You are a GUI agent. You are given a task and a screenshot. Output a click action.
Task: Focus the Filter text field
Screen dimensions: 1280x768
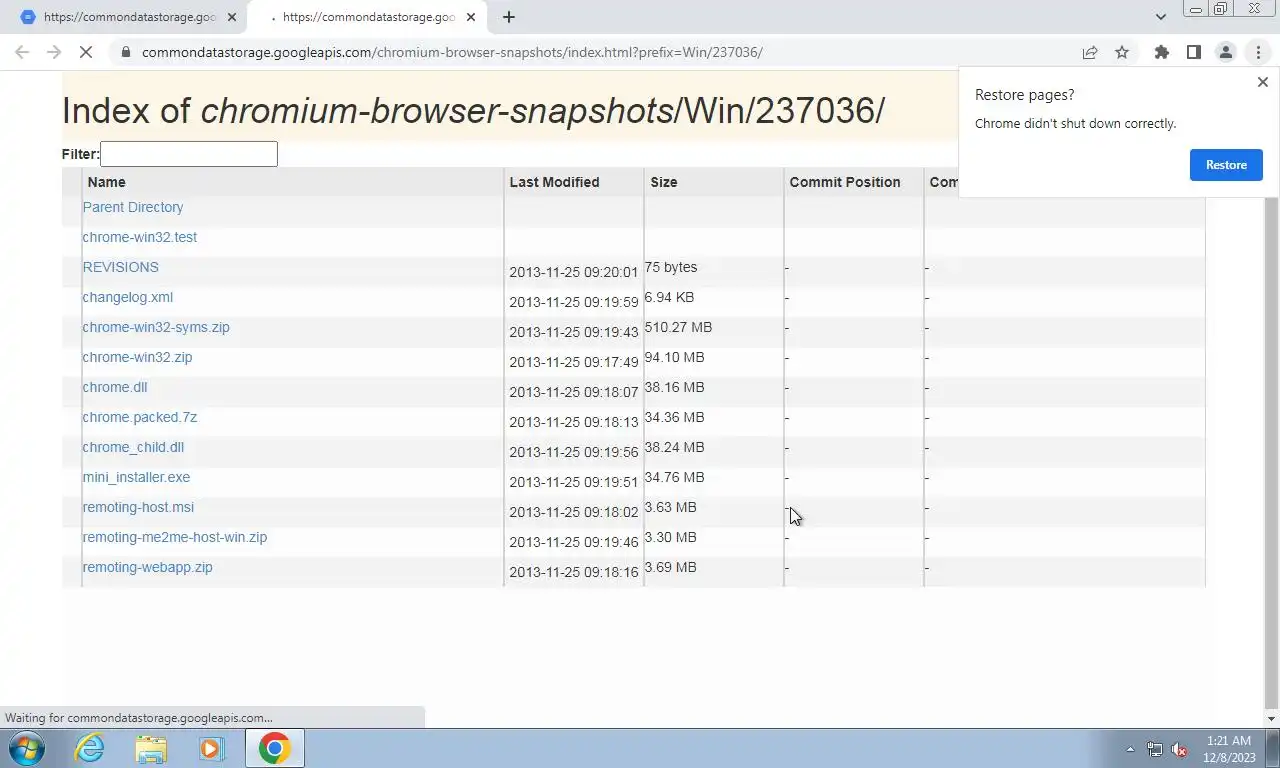(x=189, y=154)
